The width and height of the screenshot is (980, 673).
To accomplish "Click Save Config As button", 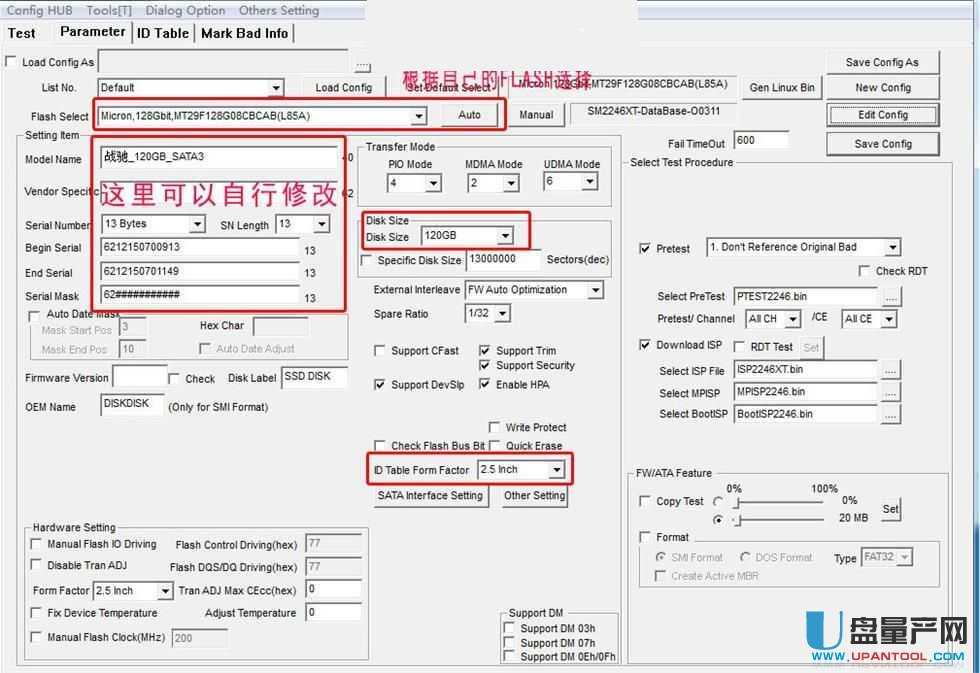I will (x=882, y=62).
